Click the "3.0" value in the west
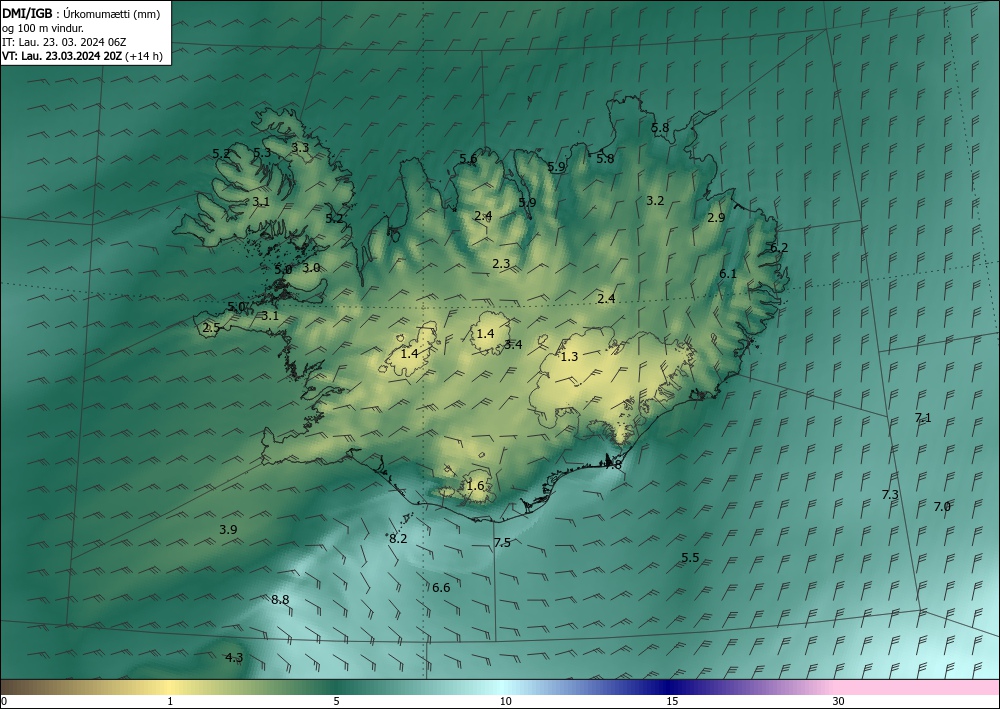 click(311, 268)
